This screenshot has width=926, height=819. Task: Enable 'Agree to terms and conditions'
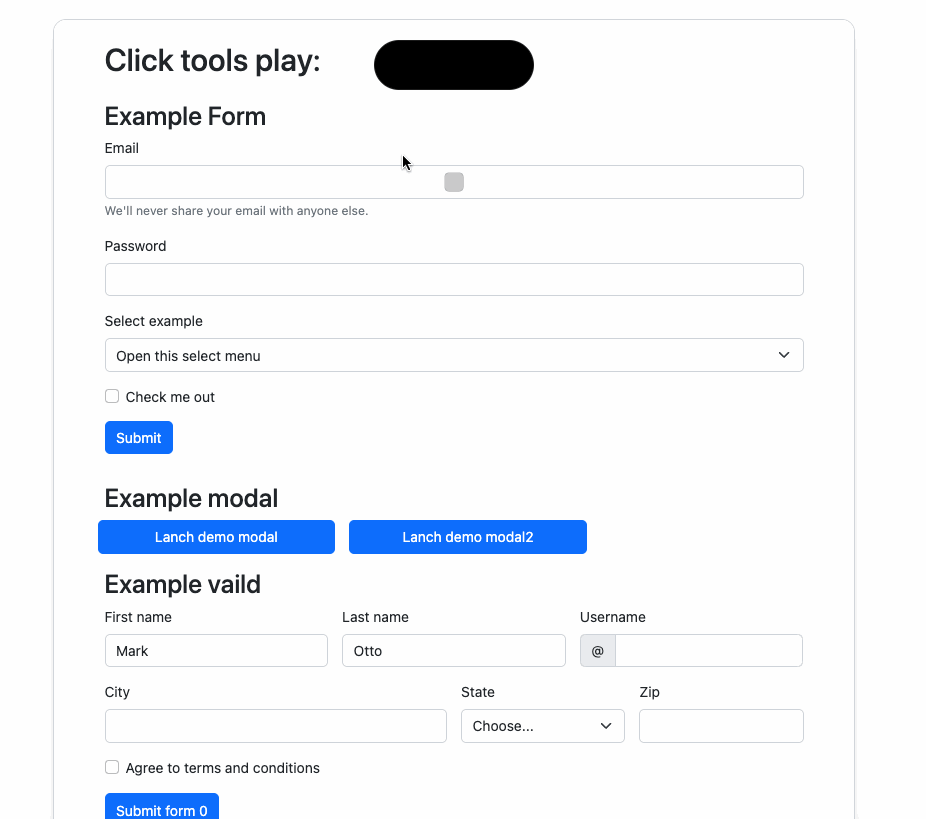tap(111, 767)
